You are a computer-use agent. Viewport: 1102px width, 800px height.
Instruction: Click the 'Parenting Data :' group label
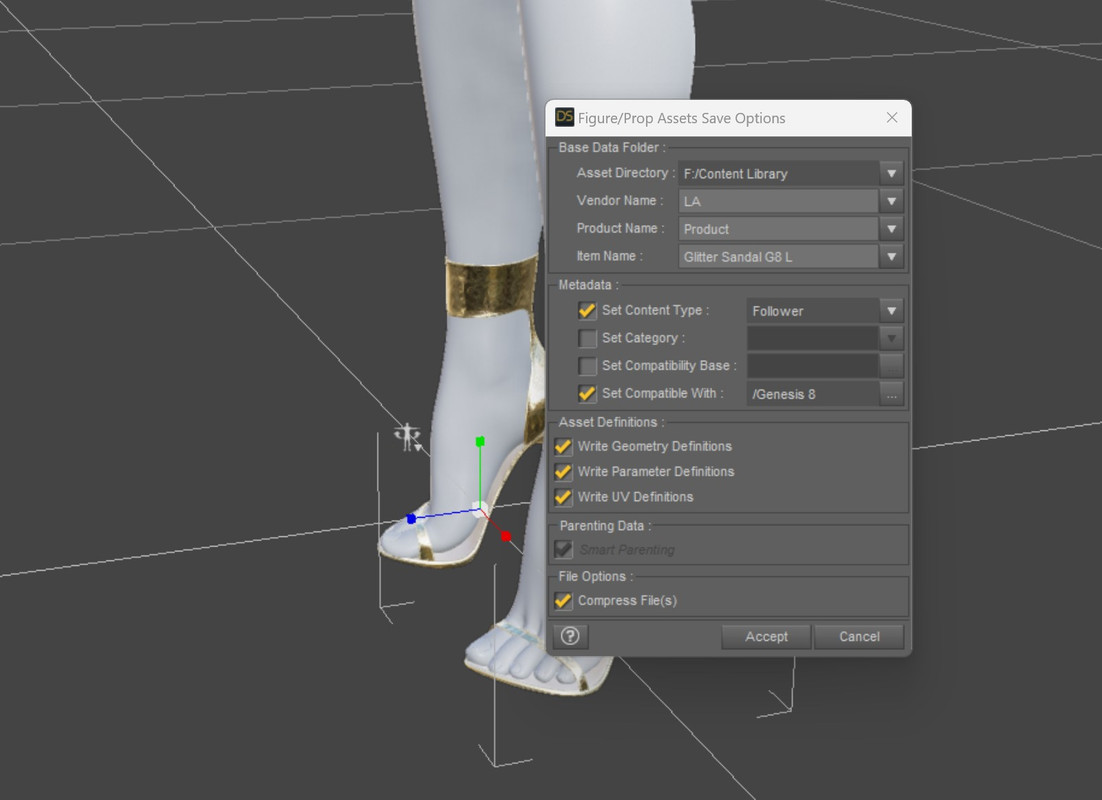605,526
